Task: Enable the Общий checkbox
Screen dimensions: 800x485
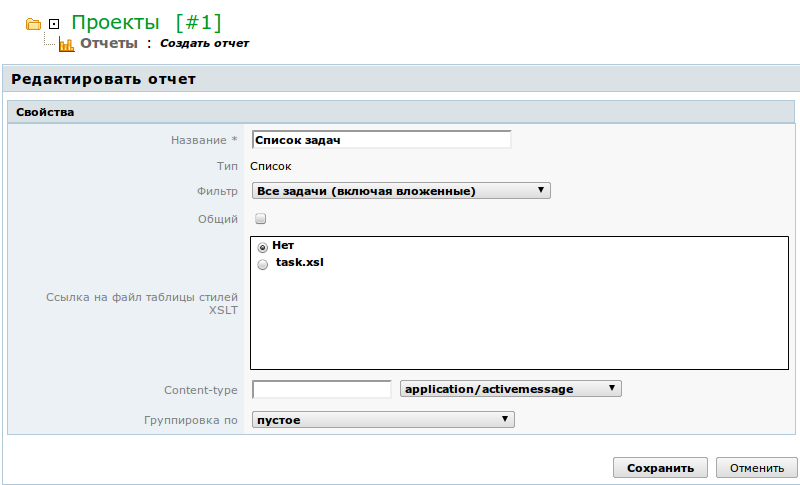Action: click(x=260, y=218)
